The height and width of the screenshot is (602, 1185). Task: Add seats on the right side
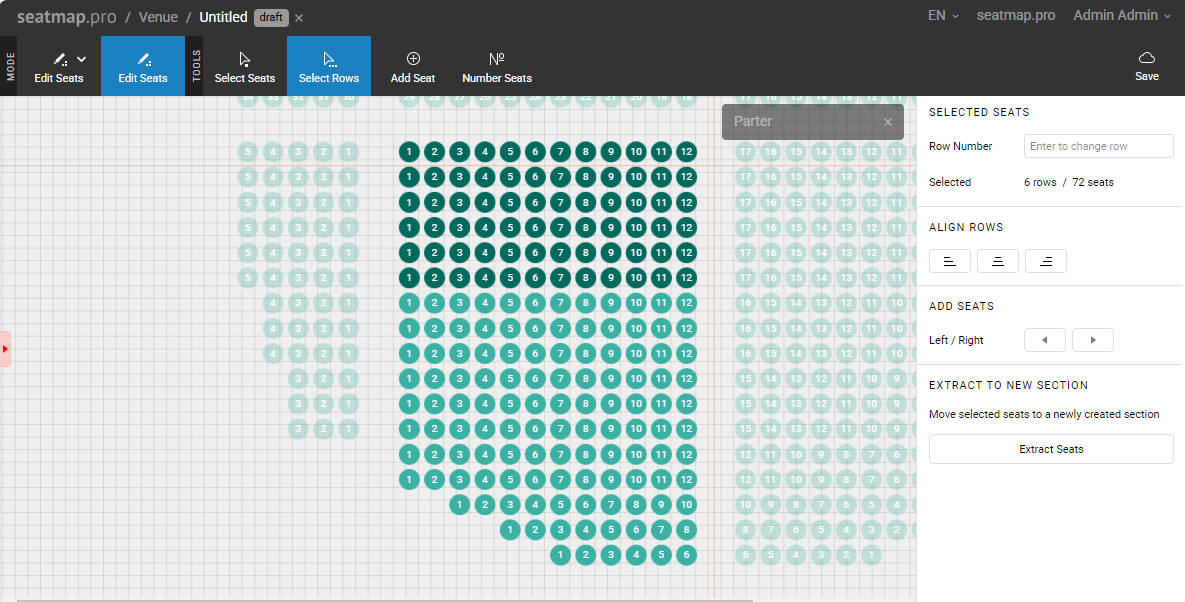(1093, 340)
